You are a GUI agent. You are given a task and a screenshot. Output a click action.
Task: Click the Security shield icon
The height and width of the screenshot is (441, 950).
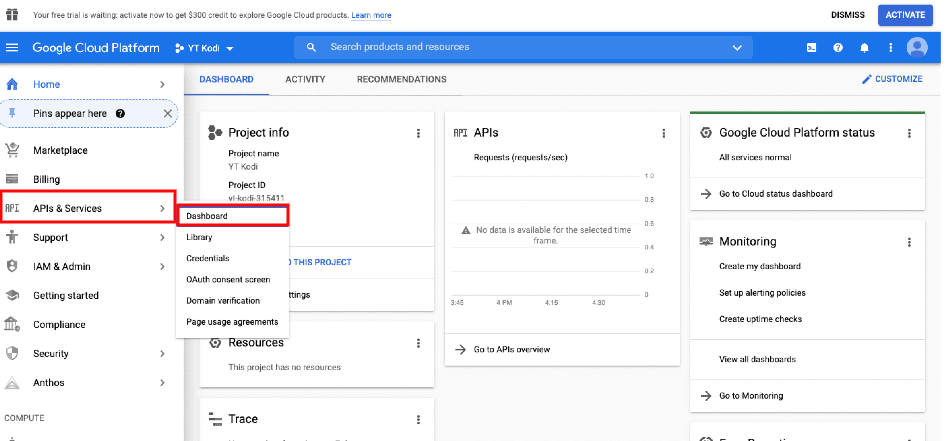(12, 353)
